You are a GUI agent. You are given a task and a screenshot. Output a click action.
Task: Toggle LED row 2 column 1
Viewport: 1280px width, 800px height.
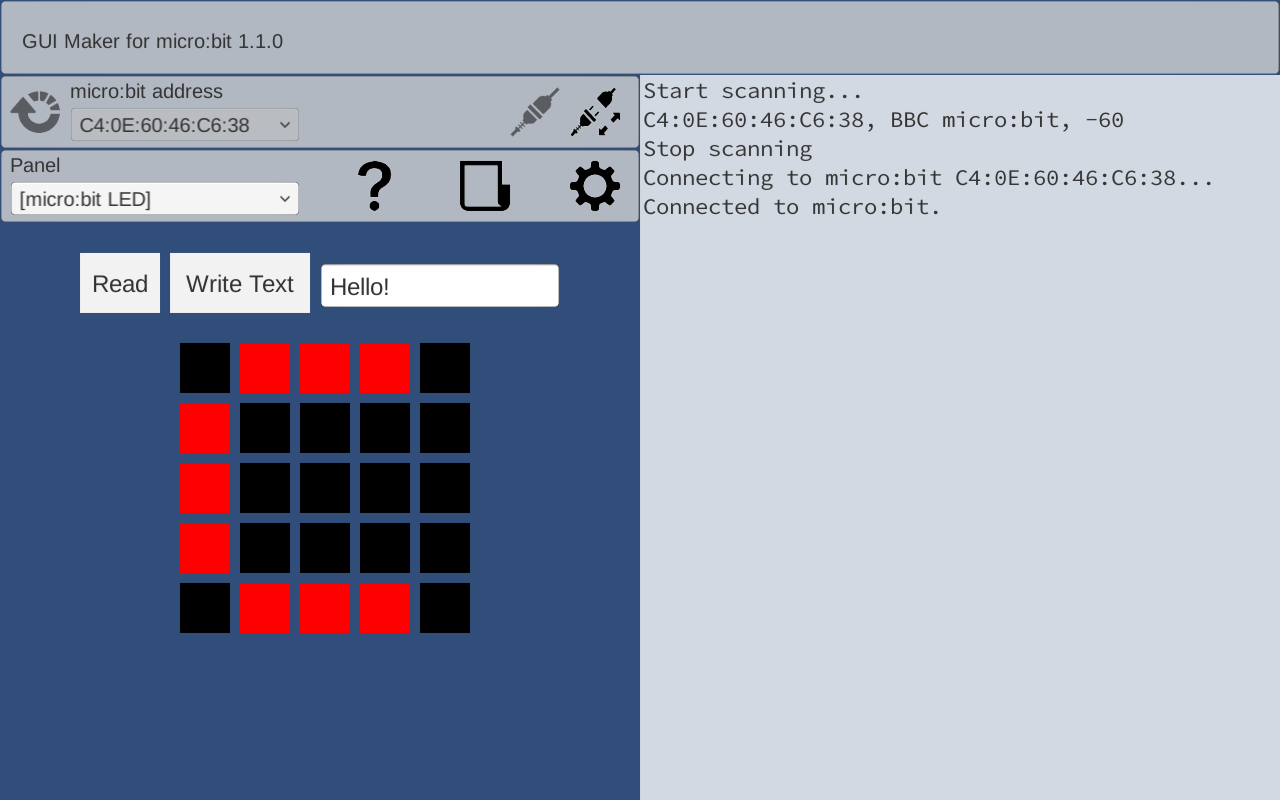pyautogui.click(x=205, y=428)
